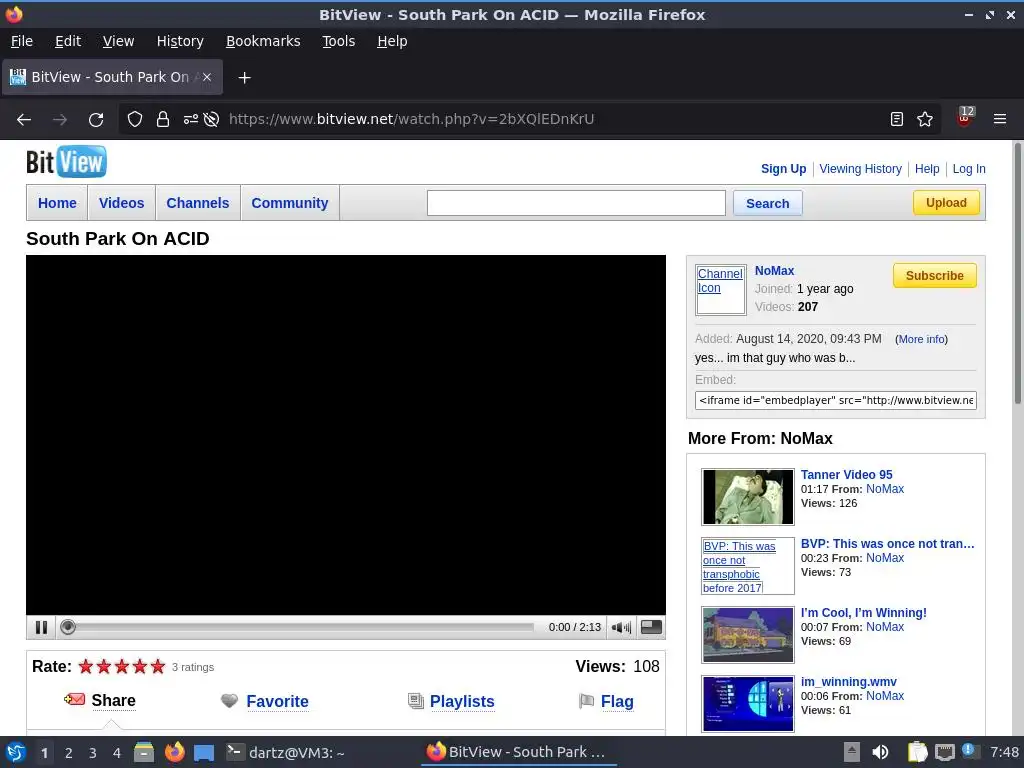
Task: Click the Search button
Action: coord(767,203)
